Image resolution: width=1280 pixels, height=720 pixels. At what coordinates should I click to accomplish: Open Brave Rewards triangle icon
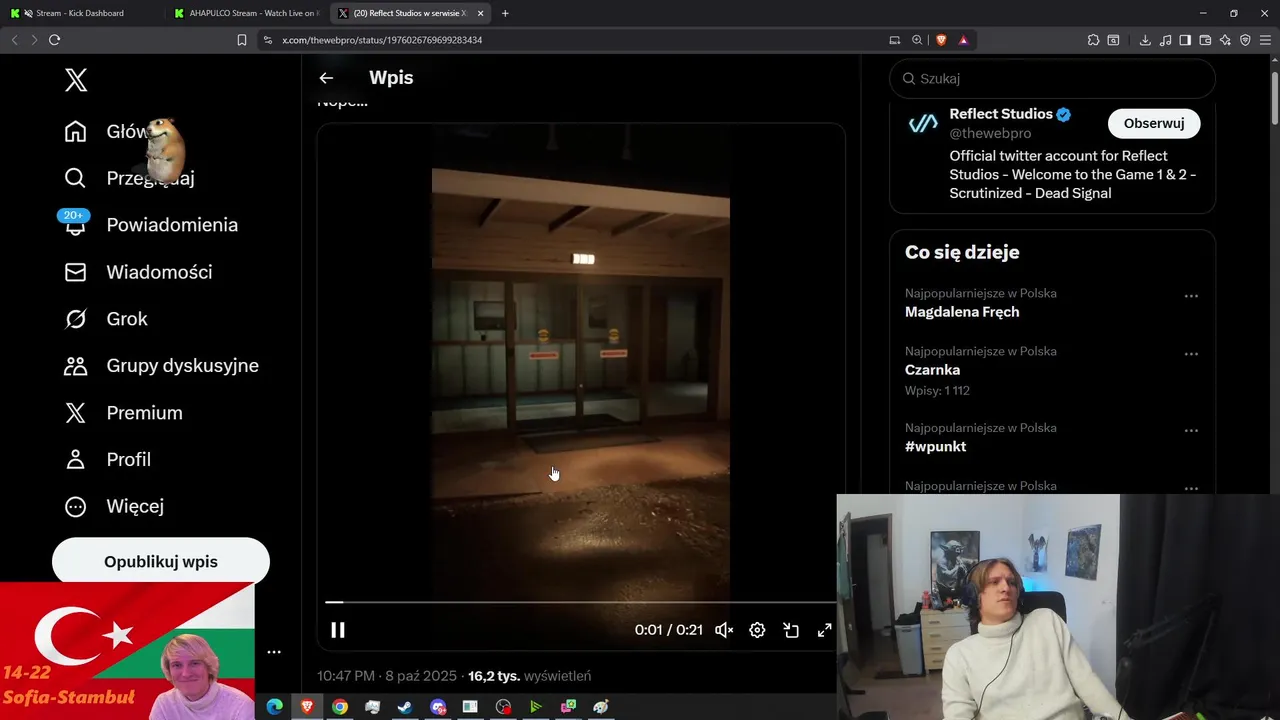pos(963,40)
